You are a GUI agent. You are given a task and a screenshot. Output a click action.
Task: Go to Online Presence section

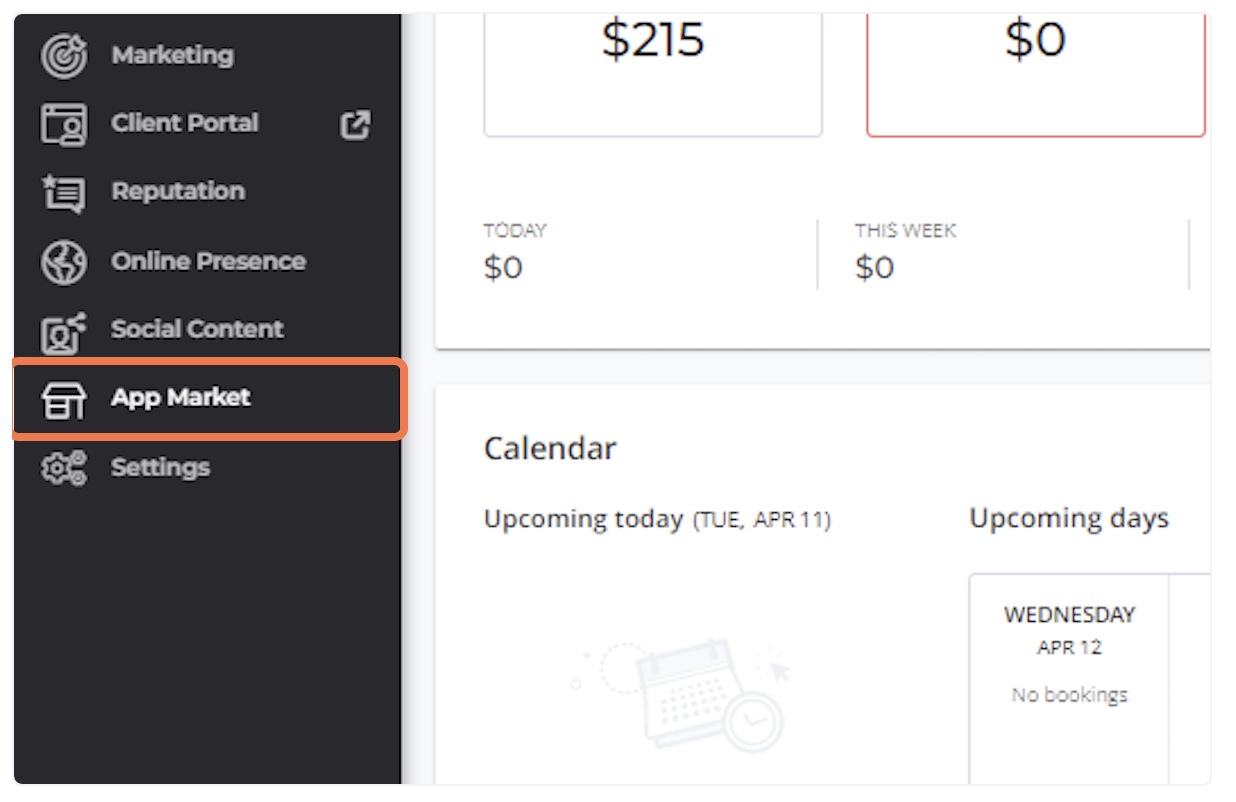pos(208,261)
